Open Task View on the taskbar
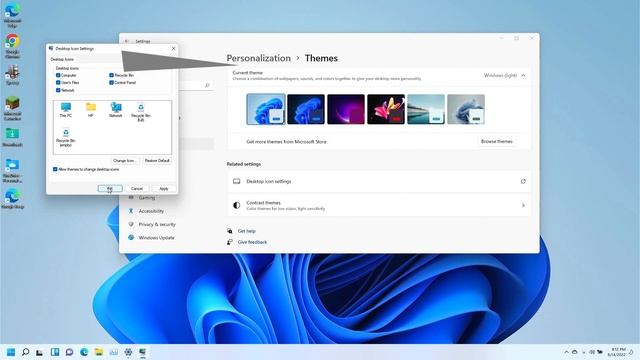Screen dimensions: 640x360 (40, 352)
